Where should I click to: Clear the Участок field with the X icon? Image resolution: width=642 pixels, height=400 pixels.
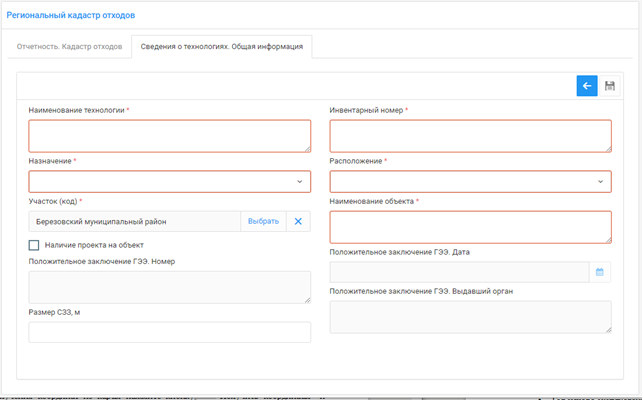(x=298, y=221)
